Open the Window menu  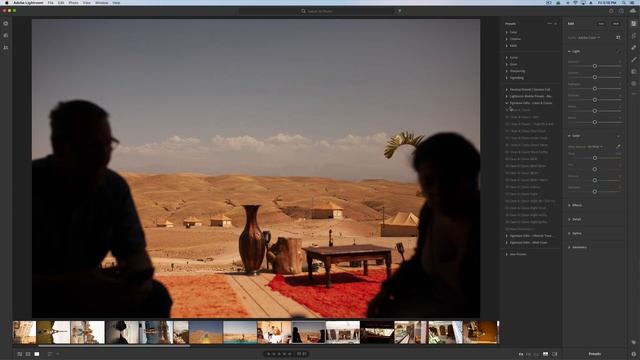click(x=102, y=2)
